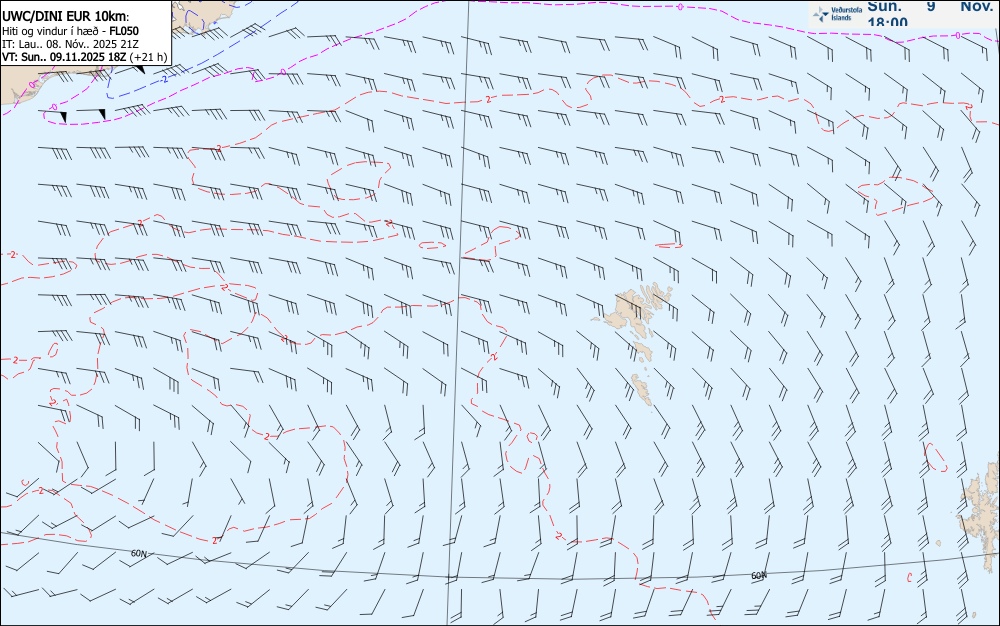Click the "UWC/DINI EUR 10km:" title text
This screenshot has width=1000, height=626.
[x=65, y=17]
